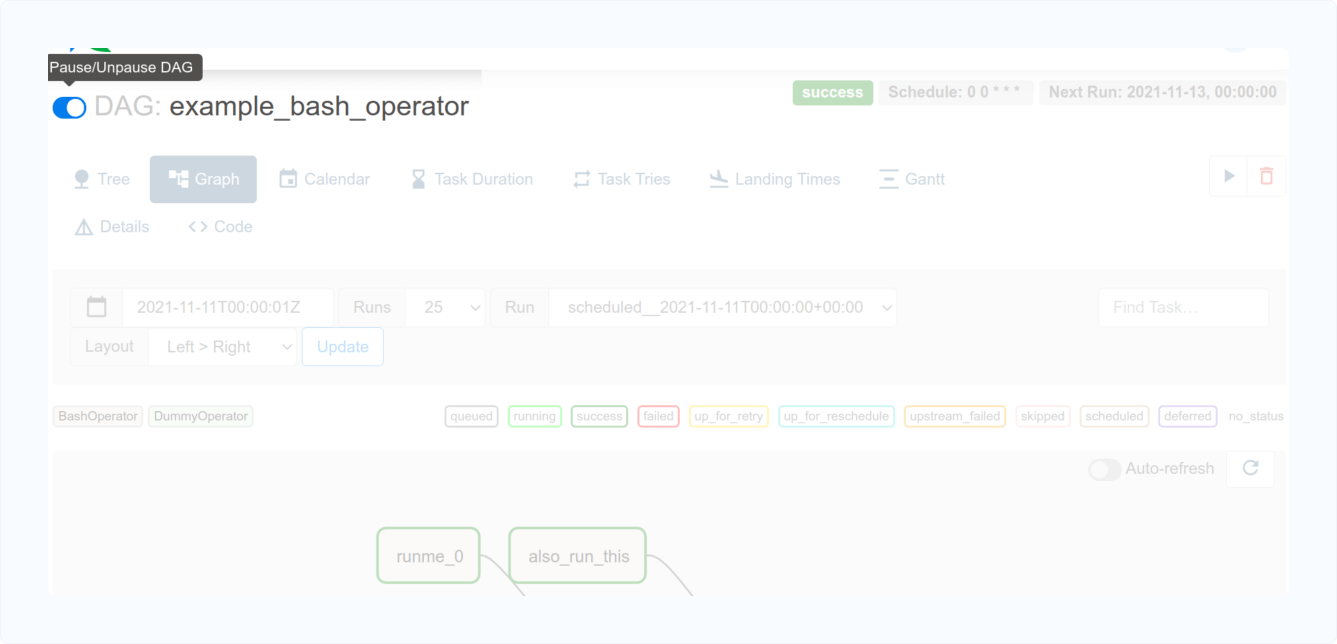This screenshot has width=1337, height=644.
Task: Open the Run selection dropdown
Action: coord(722,307)
